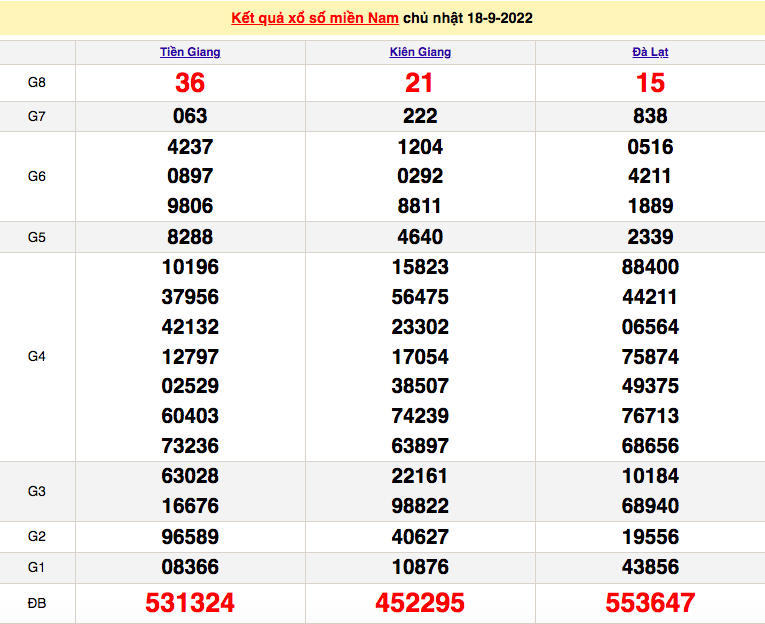
Task: Select the ĐB special prize row label
Action: click(37, 603)
